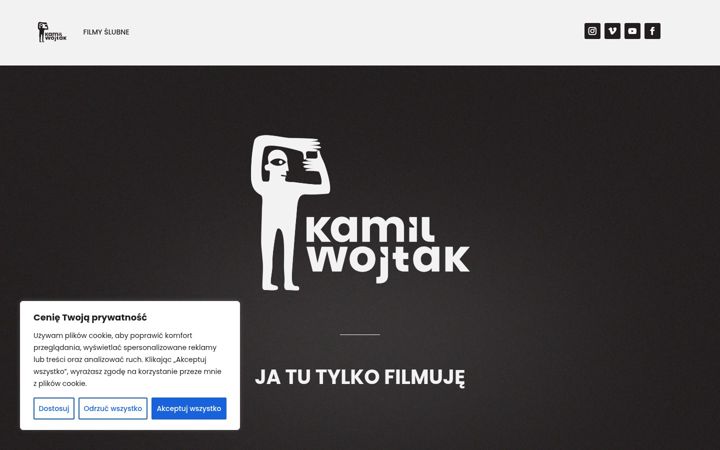Screen dimensions: 720x450
Task: Click the large Kamil Wojtak hero logo
Action: pos(360,213)
